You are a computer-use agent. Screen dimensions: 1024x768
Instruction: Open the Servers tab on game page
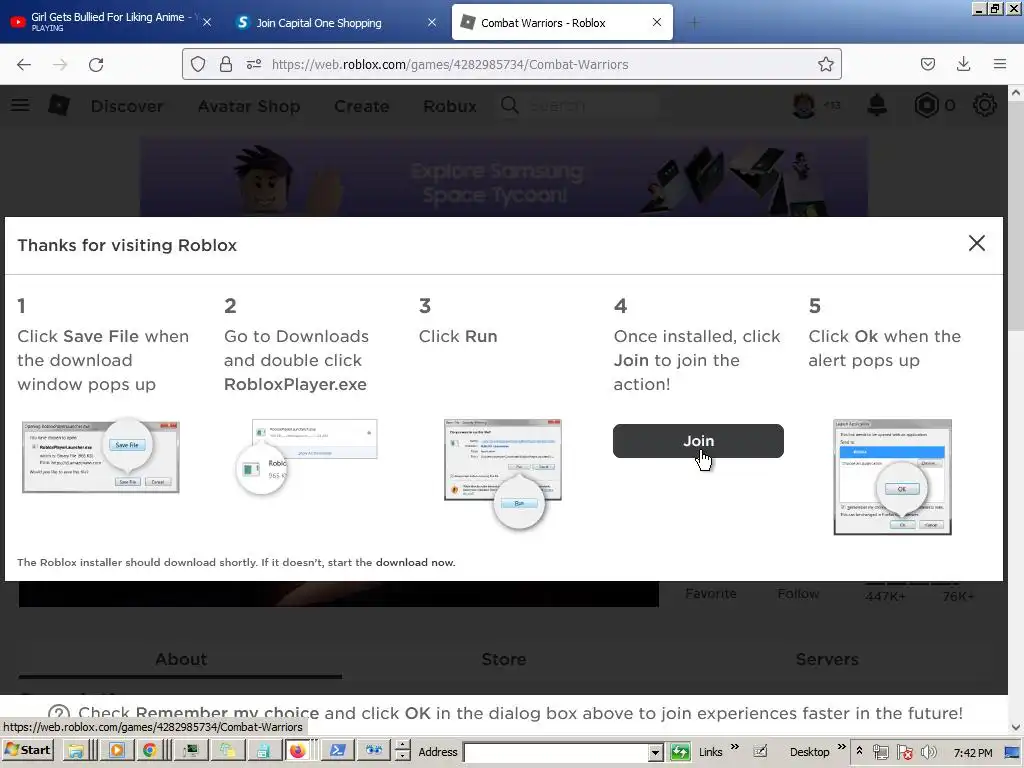click(x=827, y=659)
